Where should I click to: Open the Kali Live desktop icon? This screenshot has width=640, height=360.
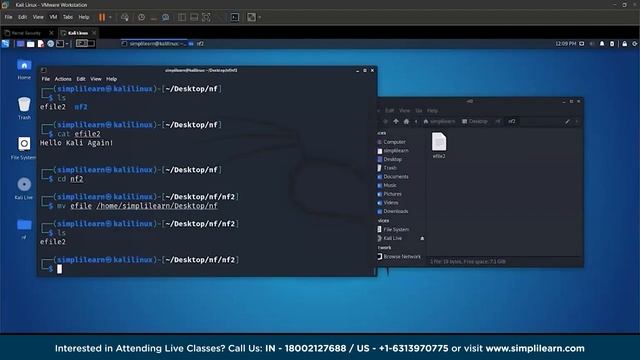coord(24,188)
